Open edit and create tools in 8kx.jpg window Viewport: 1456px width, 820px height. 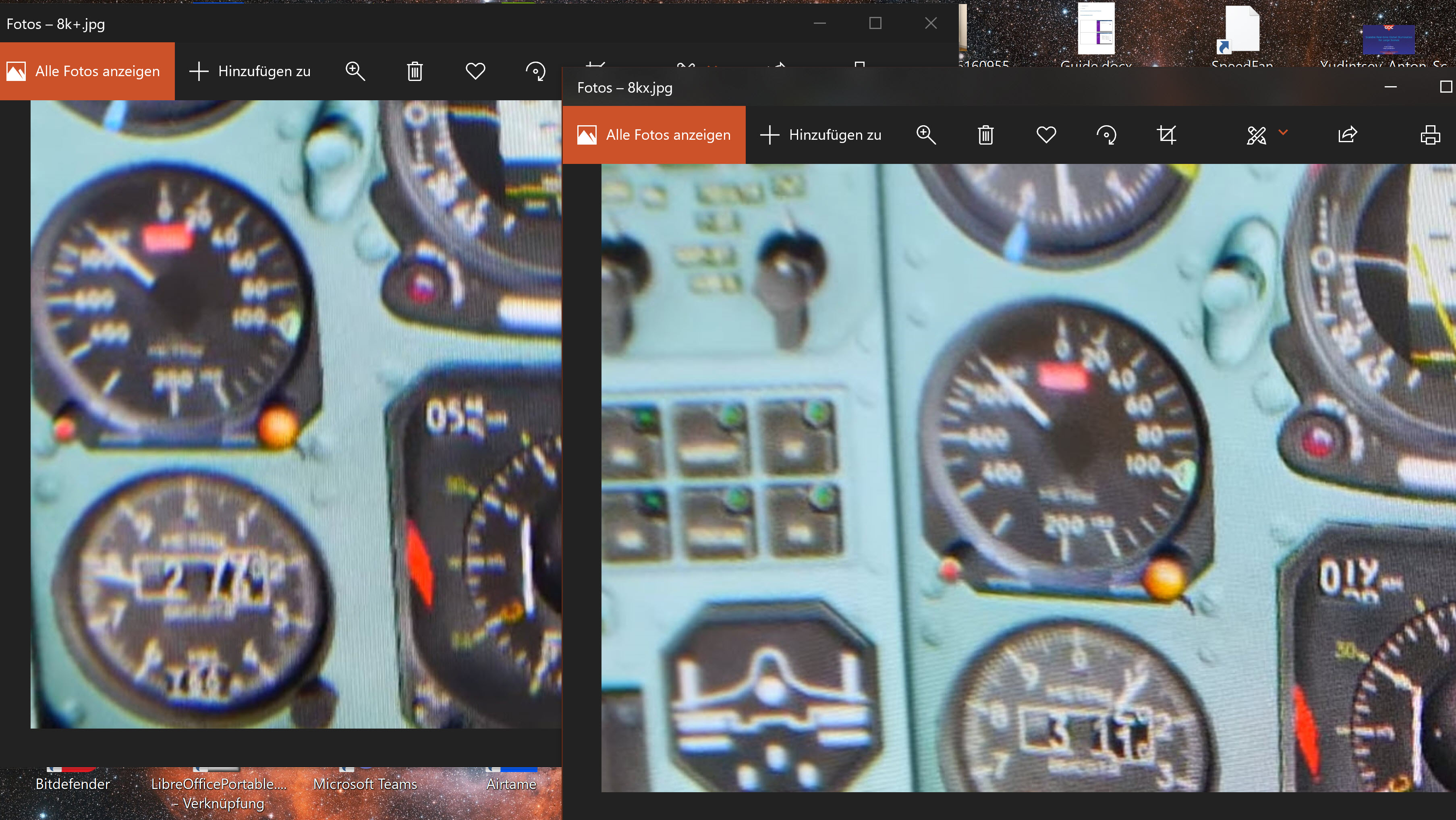point(1257,135)
